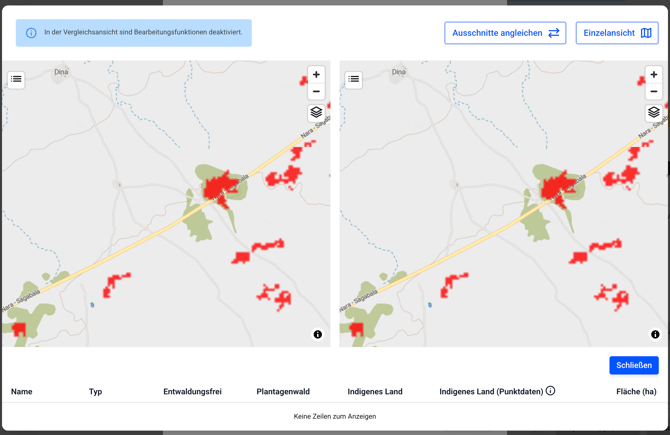Click info icon beside Indigenes Land (Punktdaten)
The height and width of the screenshot is (435, 670).
pyautogui.click(x=550, y=391)
